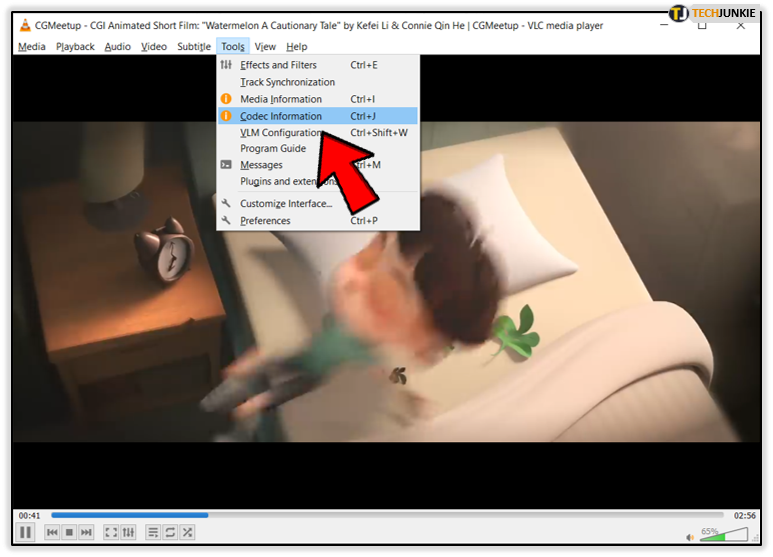Open the Subtitle menu

[194, 46]
